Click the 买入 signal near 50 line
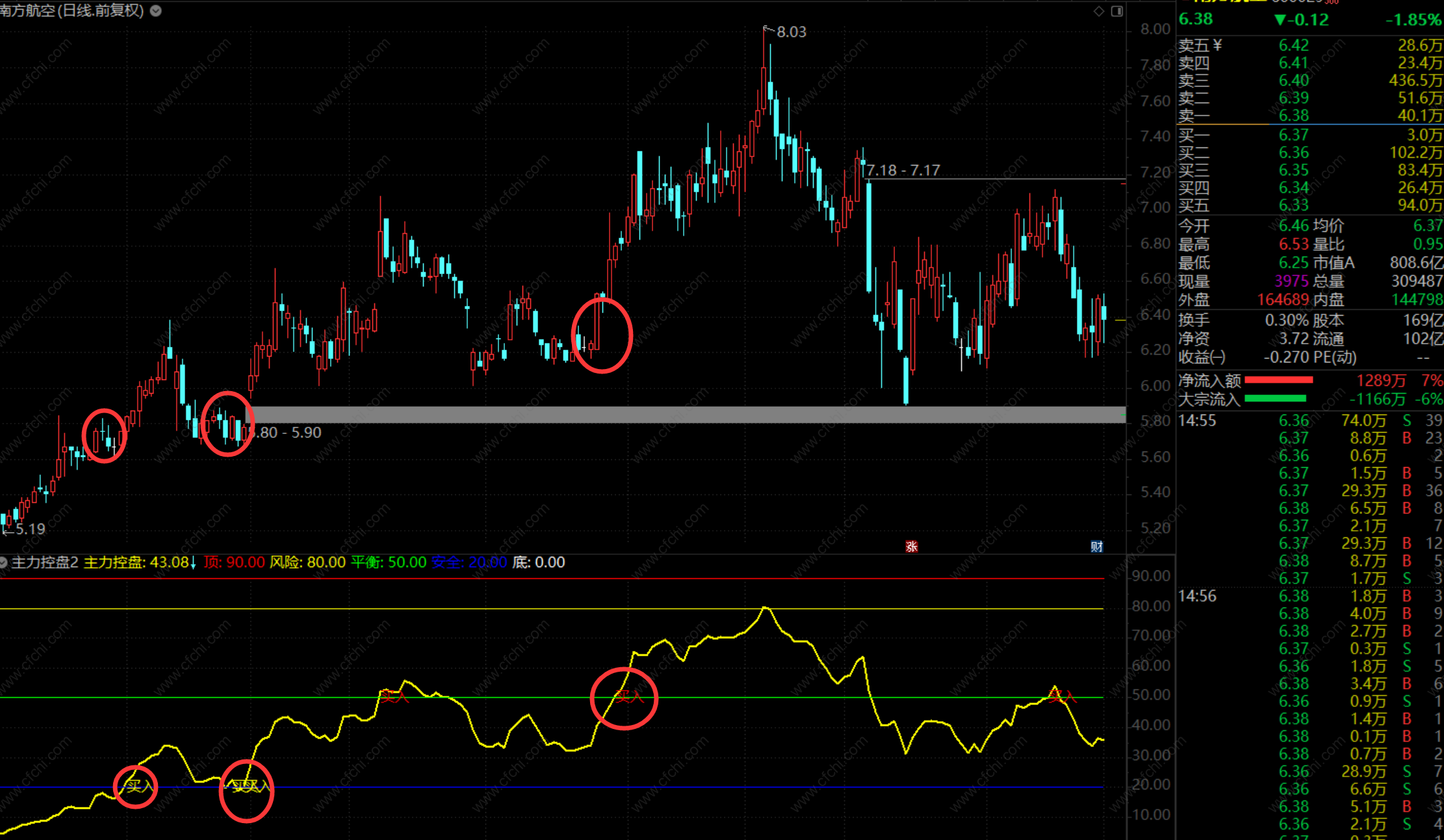Screen dimensions: 1444x840 tap(628, 697)
